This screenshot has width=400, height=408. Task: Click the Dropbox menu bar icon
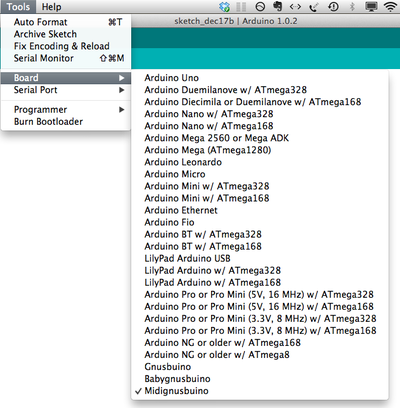(x=225, y=7)
